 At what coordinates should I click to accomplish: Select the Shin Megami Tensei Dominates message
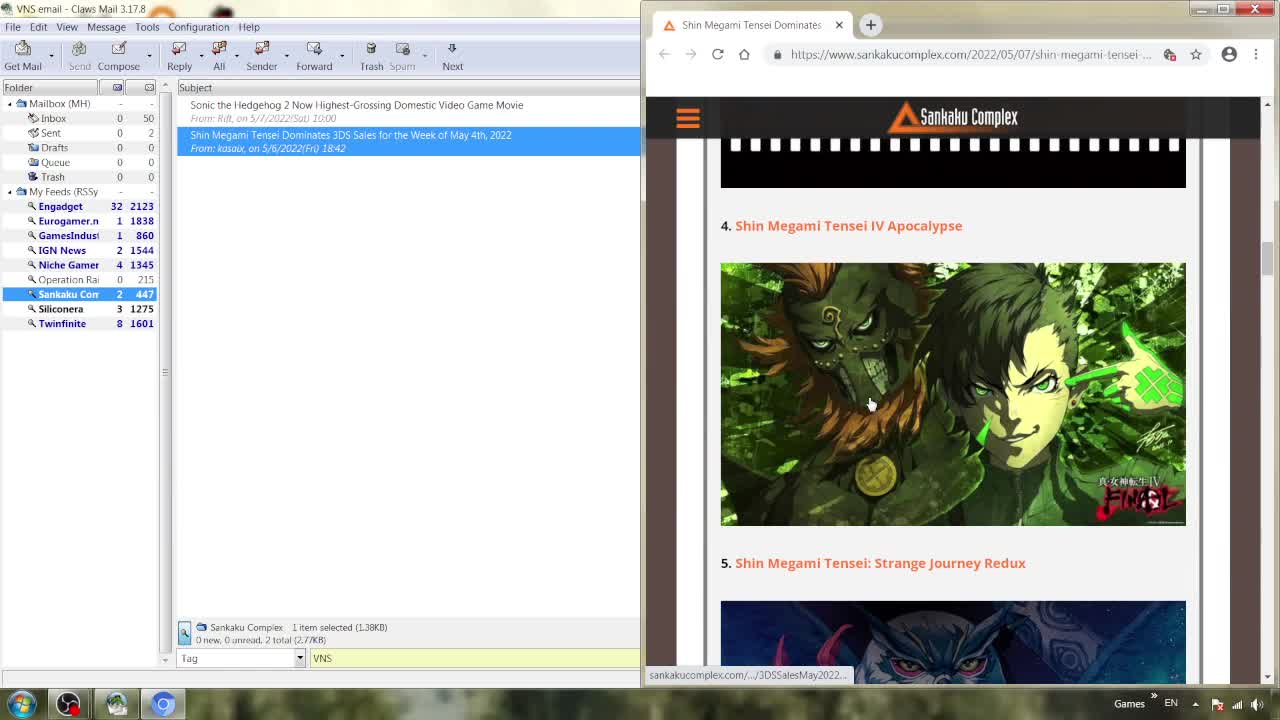point(408,141)
